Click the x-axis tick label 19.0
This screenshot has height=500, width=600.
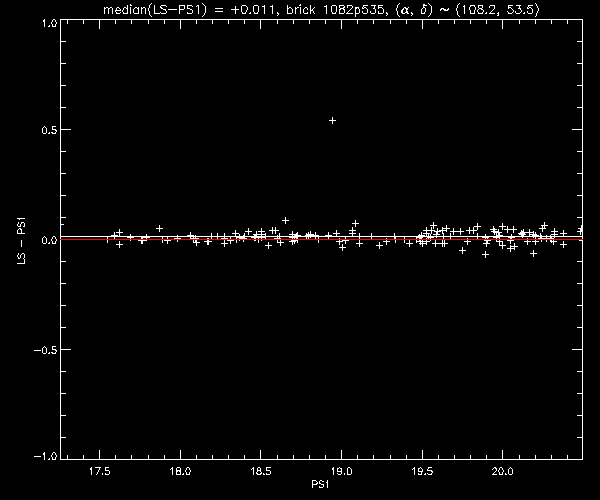pos(341,471)
